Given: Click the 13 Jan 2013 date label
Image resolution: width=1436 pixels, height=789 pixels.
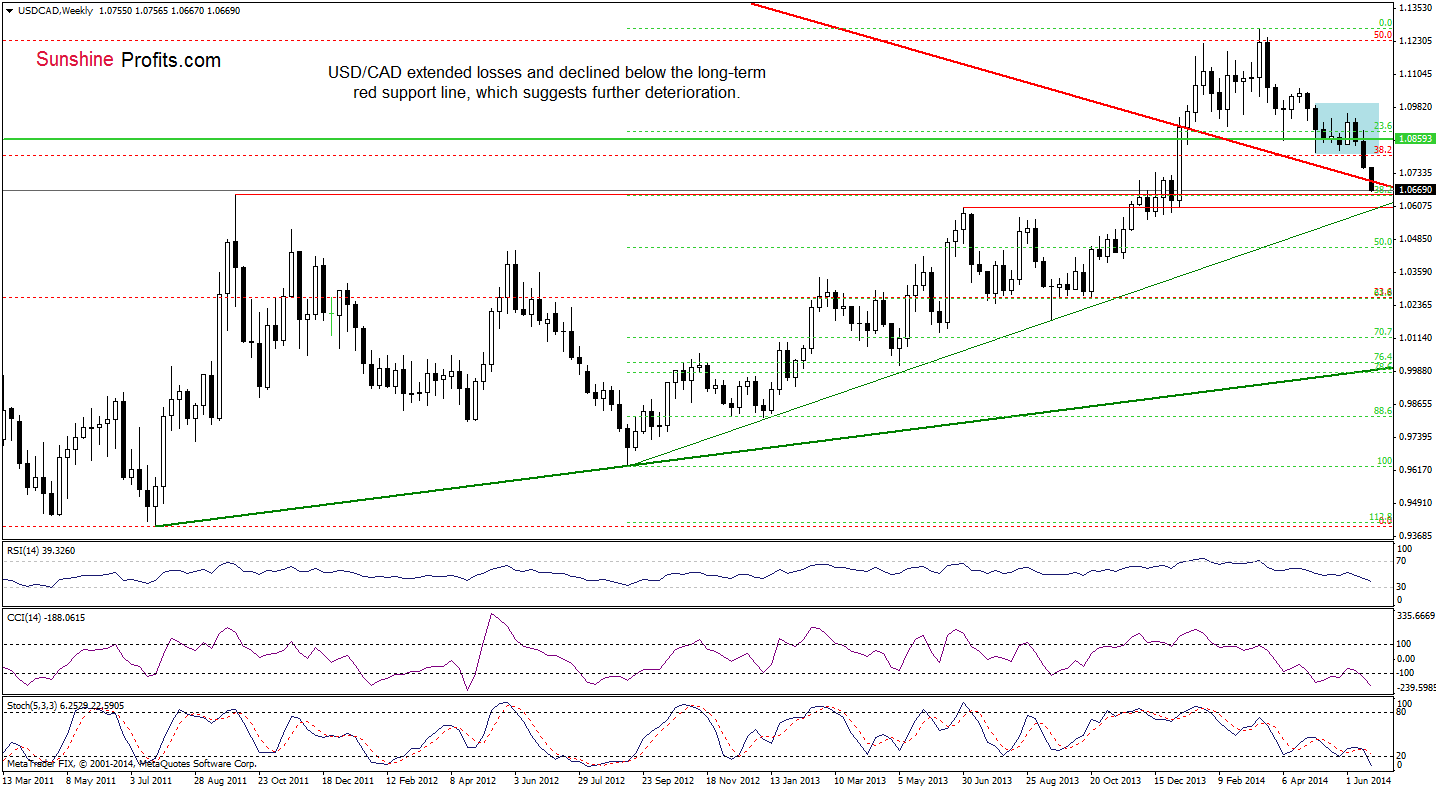Looking at the screenshot, I should (796, 779).
